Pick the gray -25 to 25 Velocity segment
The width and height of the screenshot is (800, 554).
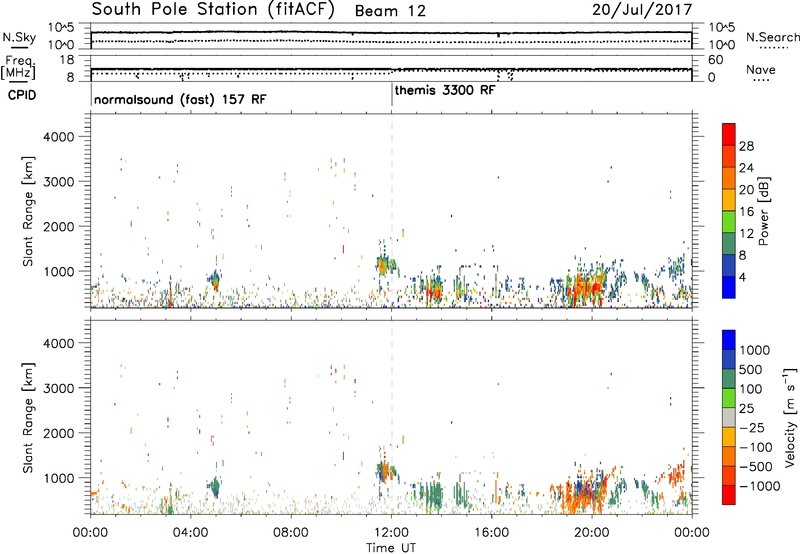[x=729, y=417]
